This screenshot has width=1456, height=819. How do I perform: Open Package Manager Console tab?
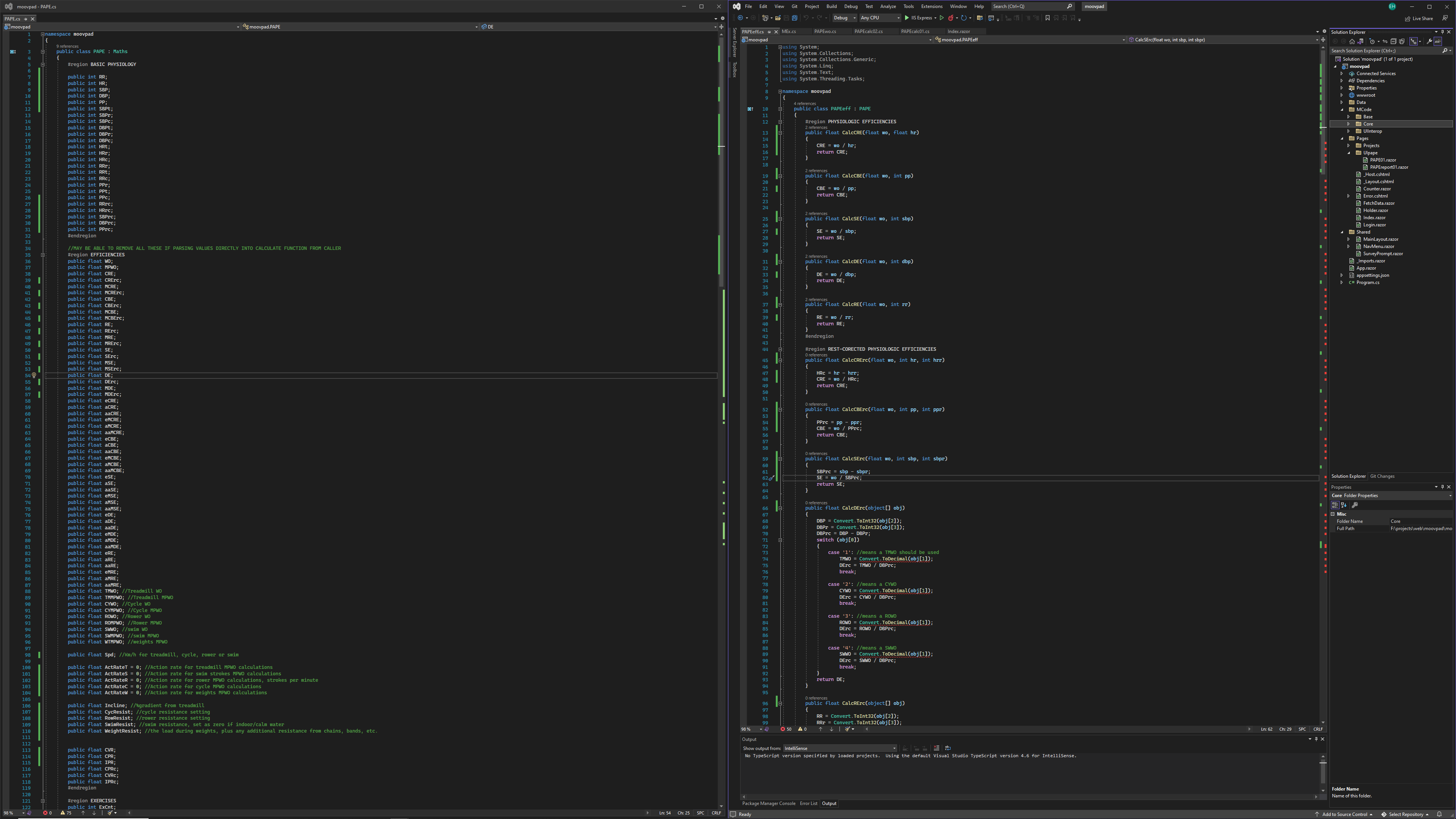769,804
